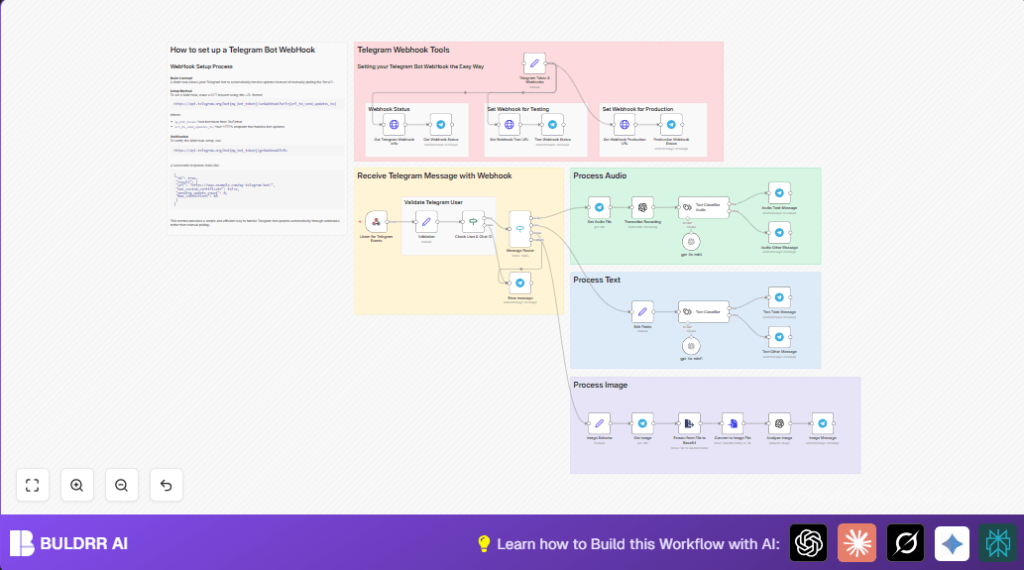Screen dimensions: 1024x570
Task: Select the Telegram Token & Webhooks node
Action: click(535, 63)
